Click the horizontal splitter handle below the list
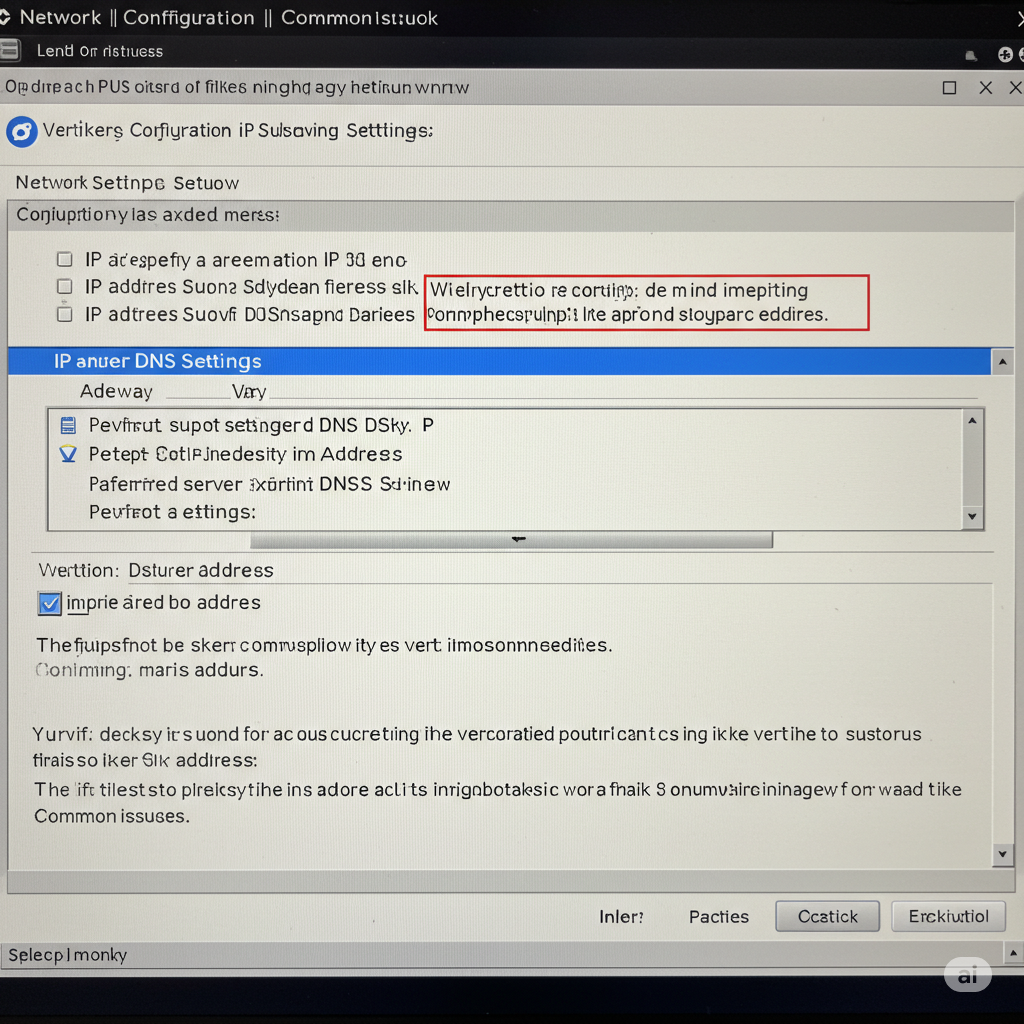Viewport: 1024px width, 1024px height. click(511, 539)
